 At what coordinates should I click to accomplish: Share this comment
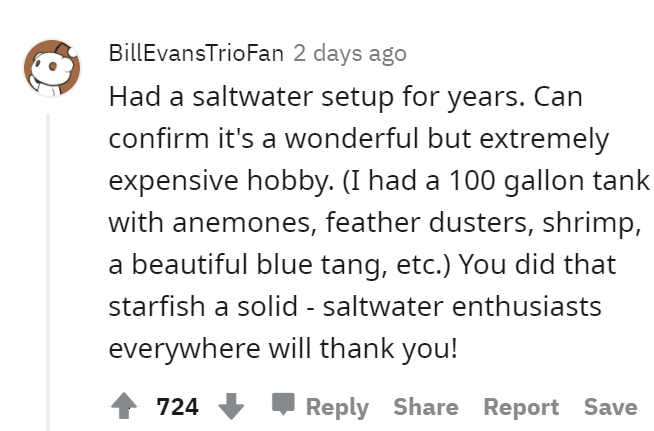click(425, 407)
